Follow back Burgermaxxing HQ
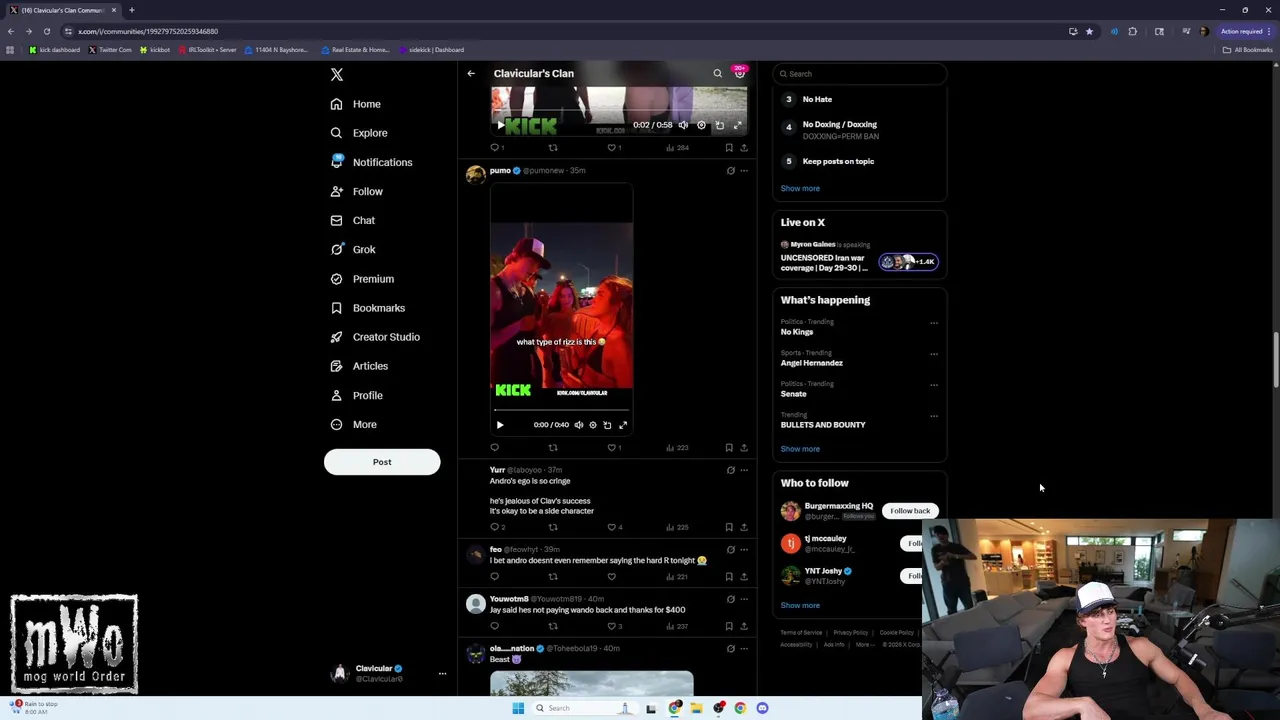Screen dimensions: 1280x720 (x=910, y=511)
